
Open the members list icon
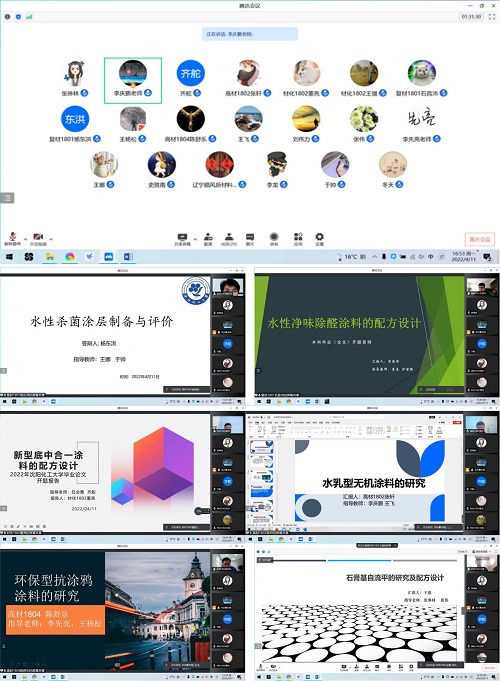point(229,239)
